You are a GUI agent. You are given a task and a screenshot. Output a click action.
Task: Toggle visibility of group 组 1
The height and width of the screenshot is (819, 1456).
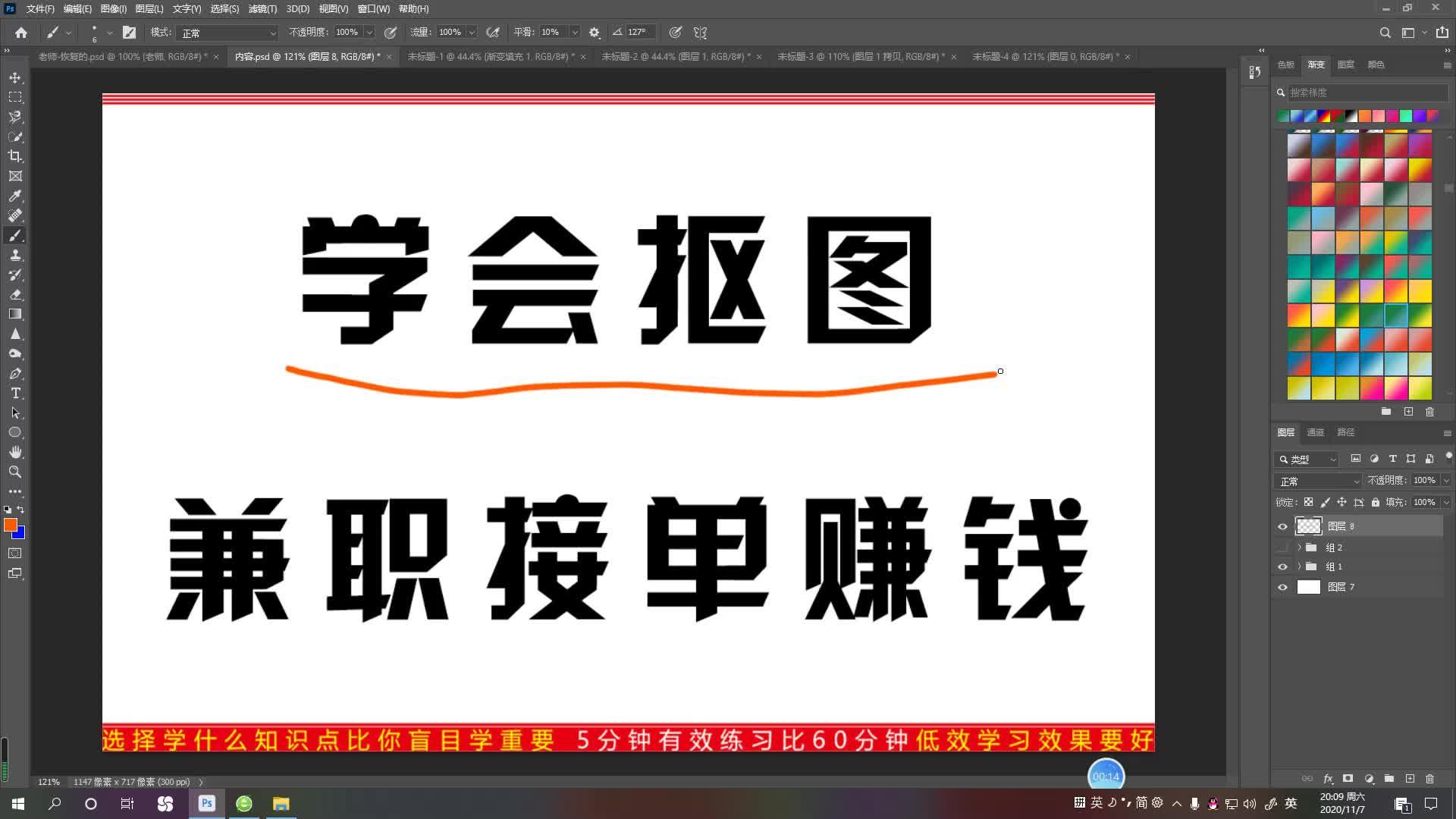1282,566
